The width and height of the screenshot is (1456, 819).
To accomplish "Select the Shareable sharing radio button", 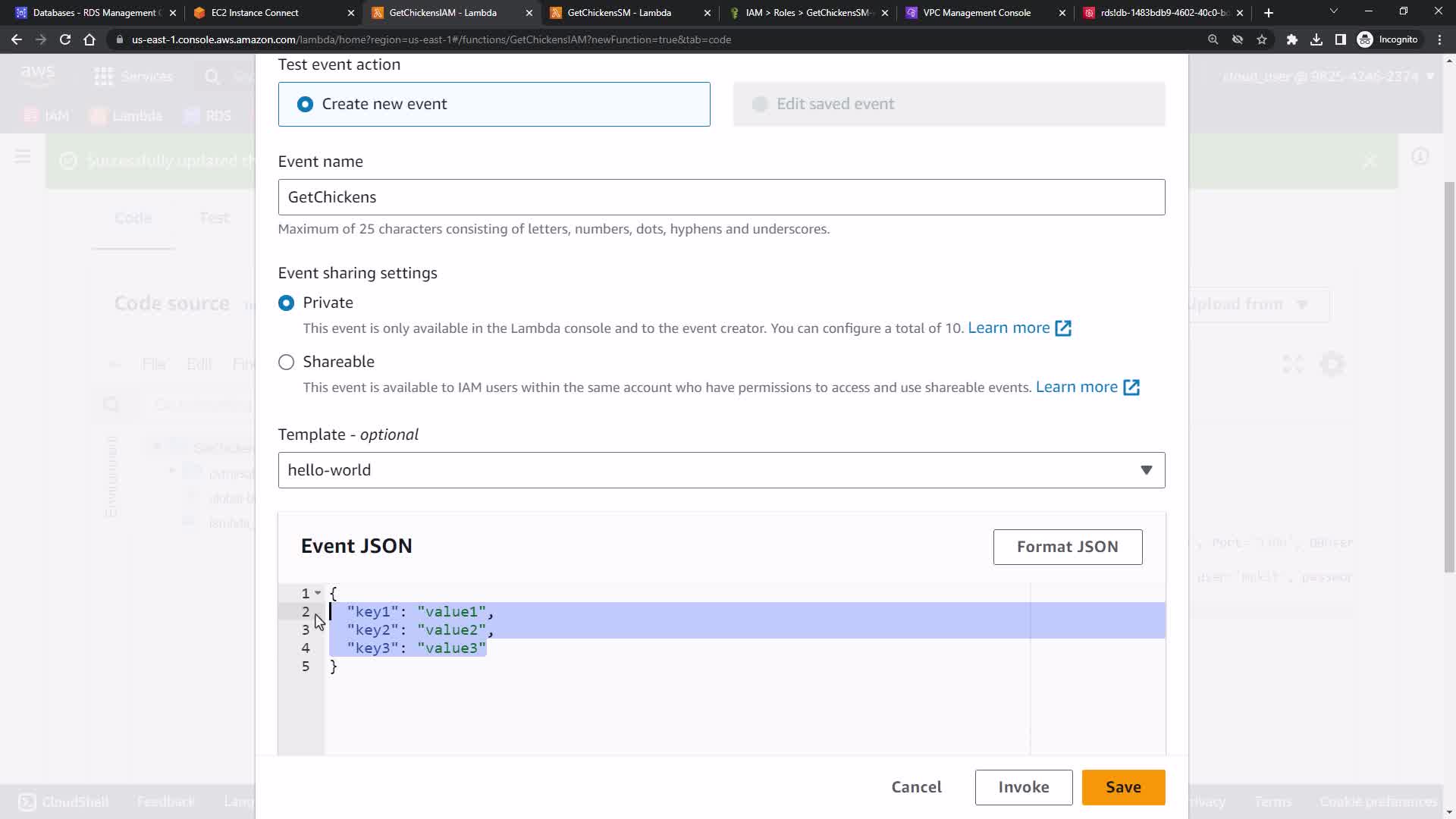I will pos(286,362).
